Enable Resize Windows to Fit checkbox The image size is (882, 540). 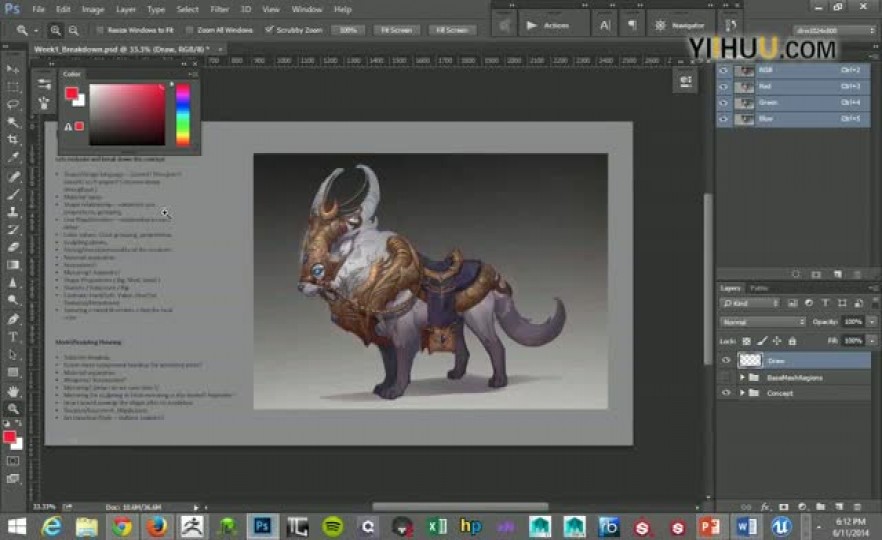[100, 30]
